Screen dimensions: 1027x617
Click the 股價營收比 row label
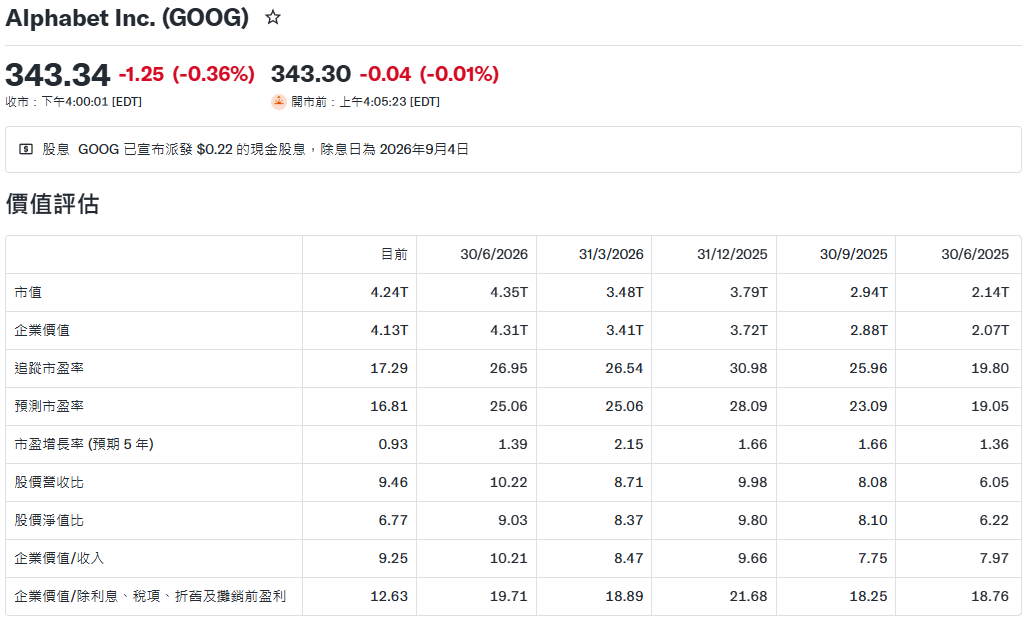point(49,482)
